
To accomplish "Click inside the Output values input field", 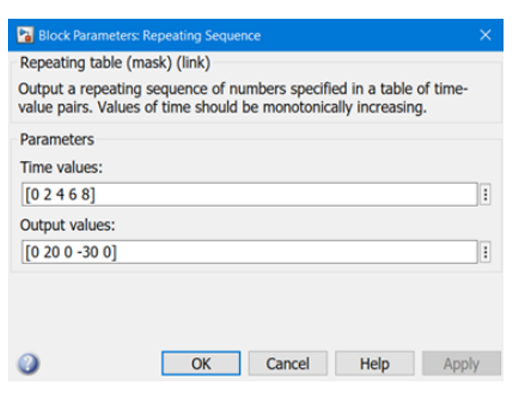I will coord(250,252).
